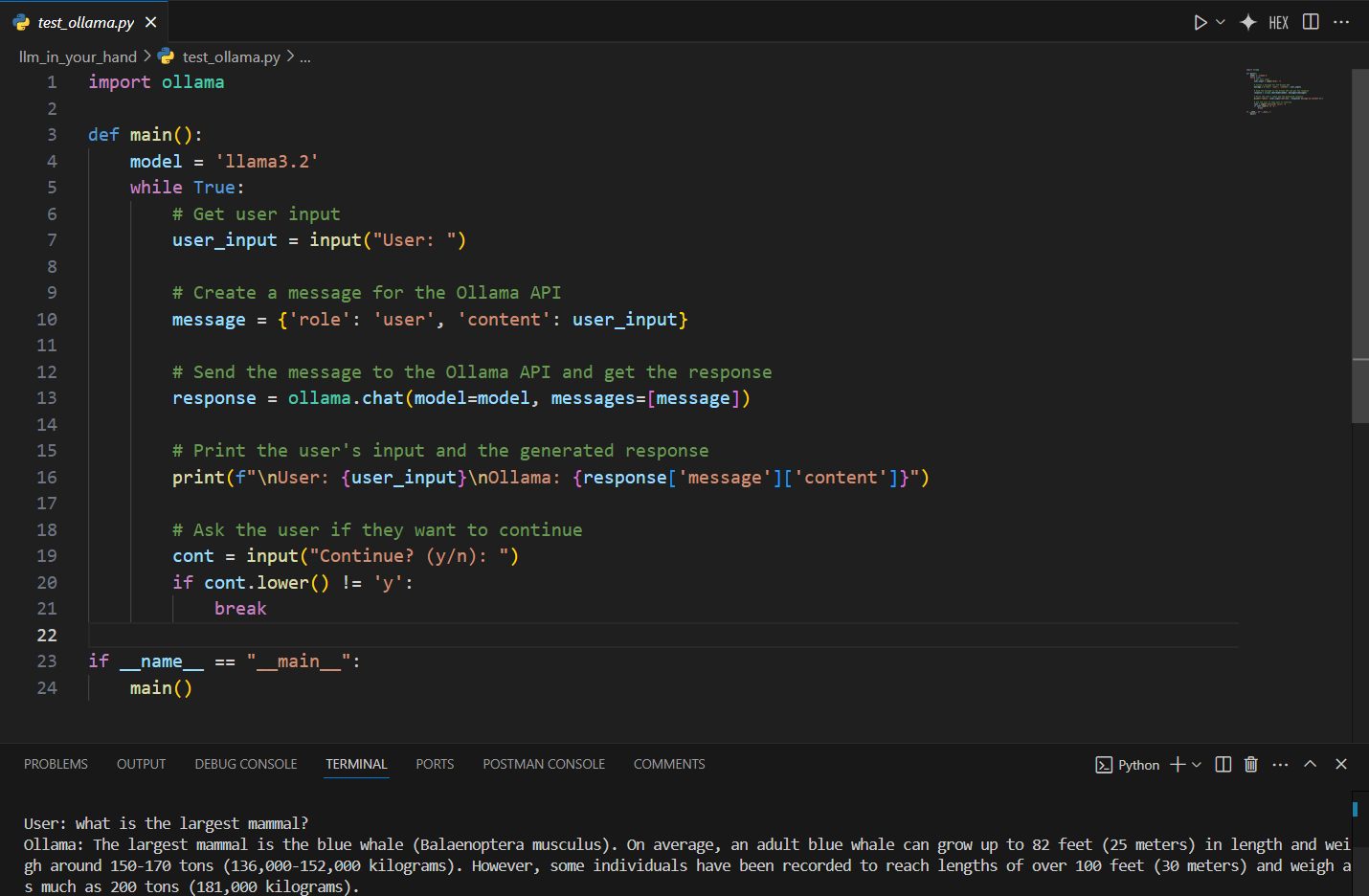Click test_ollama.py in the breadcrumb path
This screenshot has width=1369, height=896.
pos(231,56)
